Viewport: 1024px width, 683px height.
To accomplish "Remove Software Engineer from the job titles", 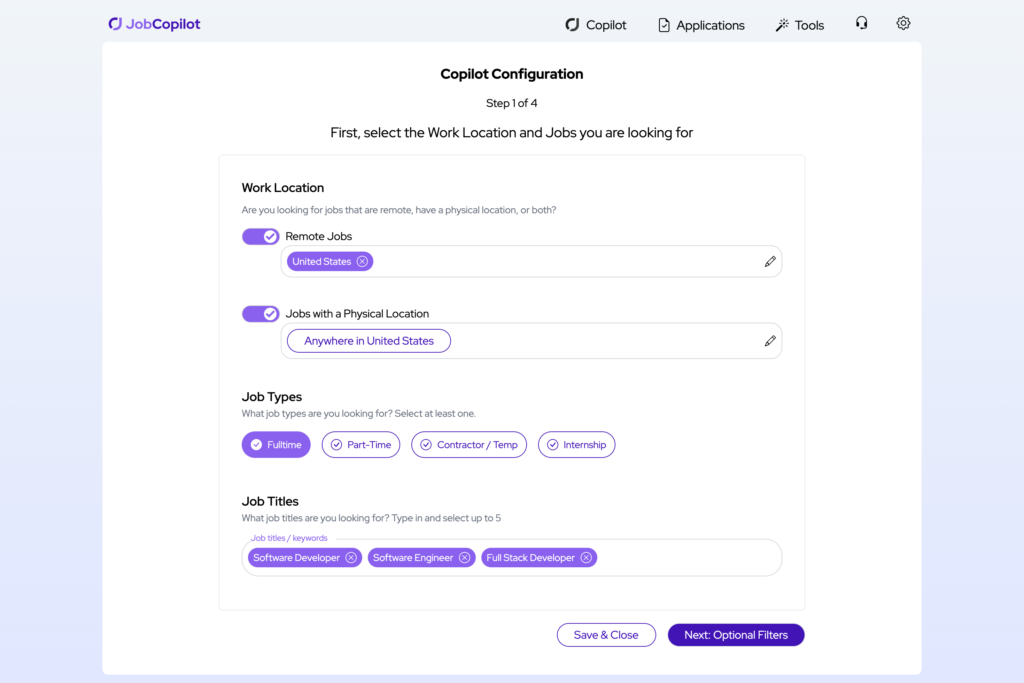I will pyautogui.click(x=464, y=557).
